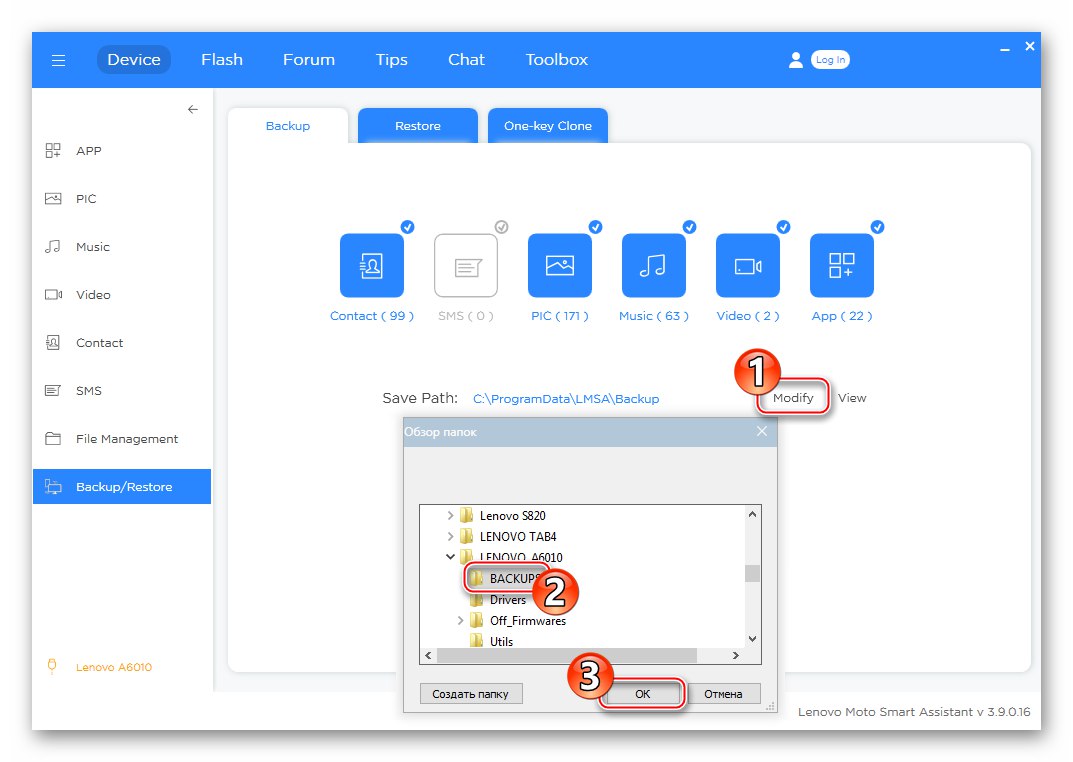
Task: Uncheck the App backup checkmark
Action: coord(877,227)
